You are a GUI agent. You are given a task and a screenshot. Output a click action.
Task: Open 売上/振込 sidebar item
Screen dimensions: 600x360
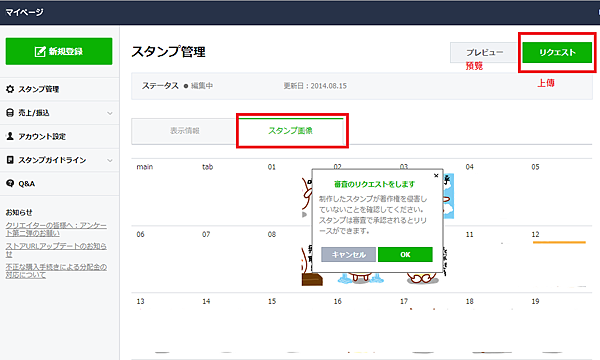coord(60,113)
